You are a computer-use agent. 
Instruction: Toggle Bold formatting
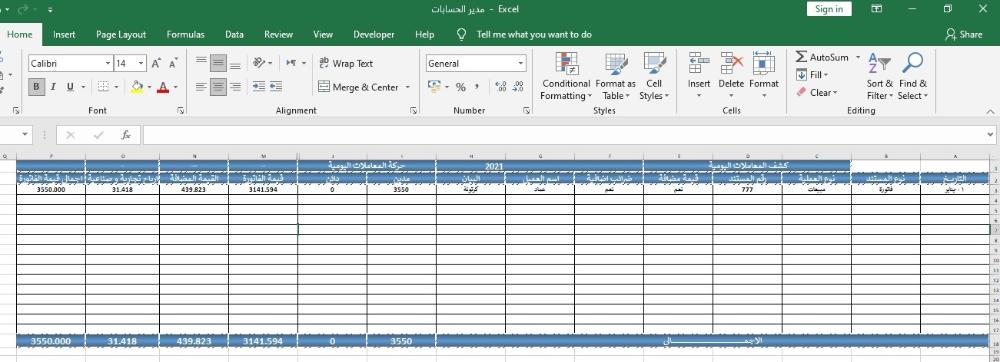(36, 87)
